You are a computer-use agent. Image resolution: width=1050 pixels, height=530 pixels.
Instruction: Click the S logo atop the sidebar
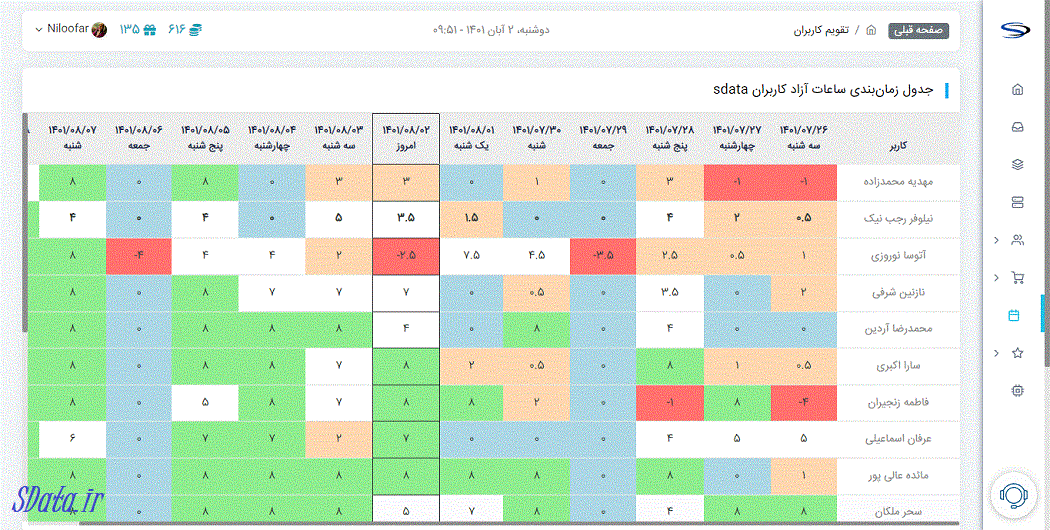(x=1017, y=30)
